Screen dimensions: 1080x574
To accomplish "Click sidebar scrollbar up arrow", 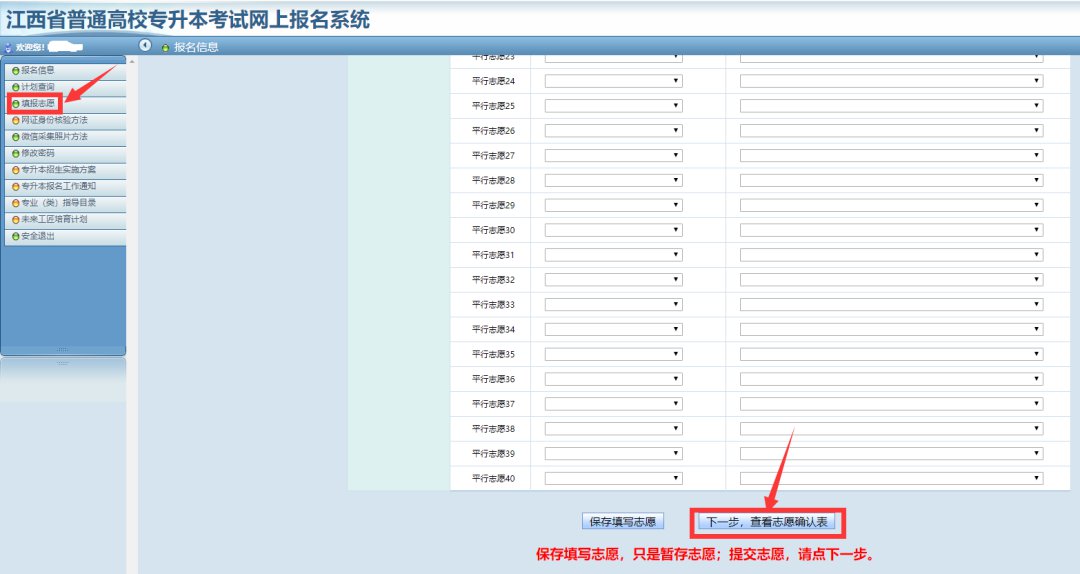I will pos(132,62).
